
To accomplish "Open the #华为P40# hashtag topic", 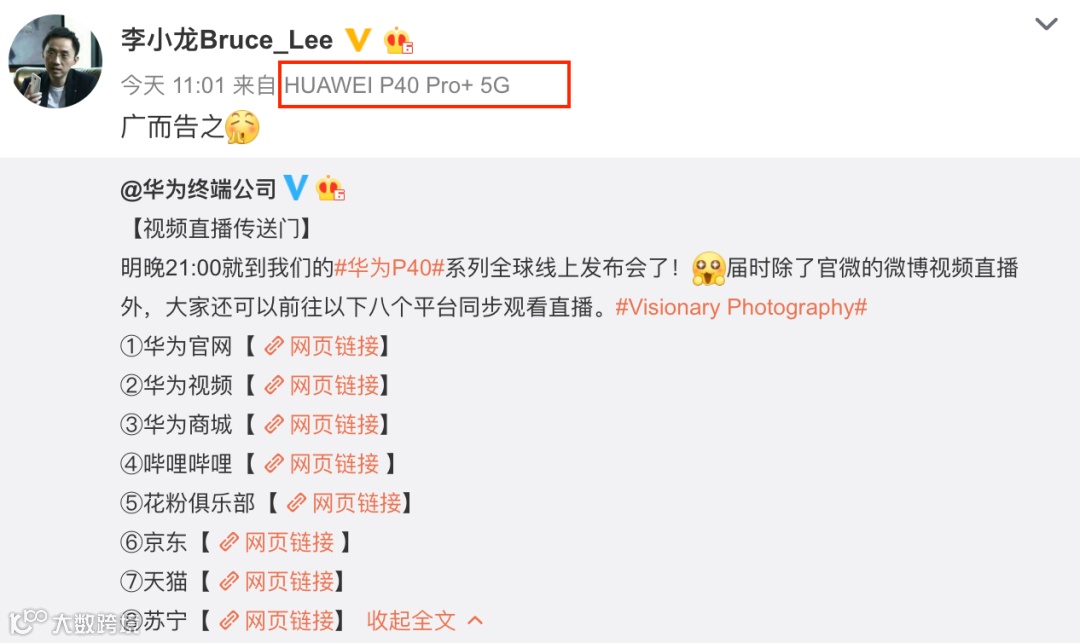I will [x=389, y=268].
